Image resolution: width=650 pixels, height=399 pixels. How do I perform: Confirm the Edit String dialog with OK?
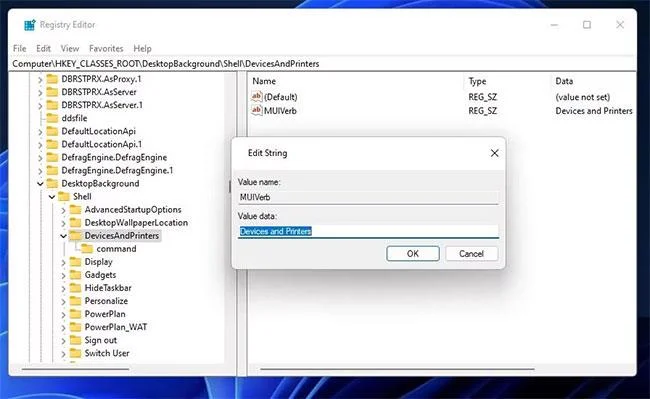pos(413,254)
